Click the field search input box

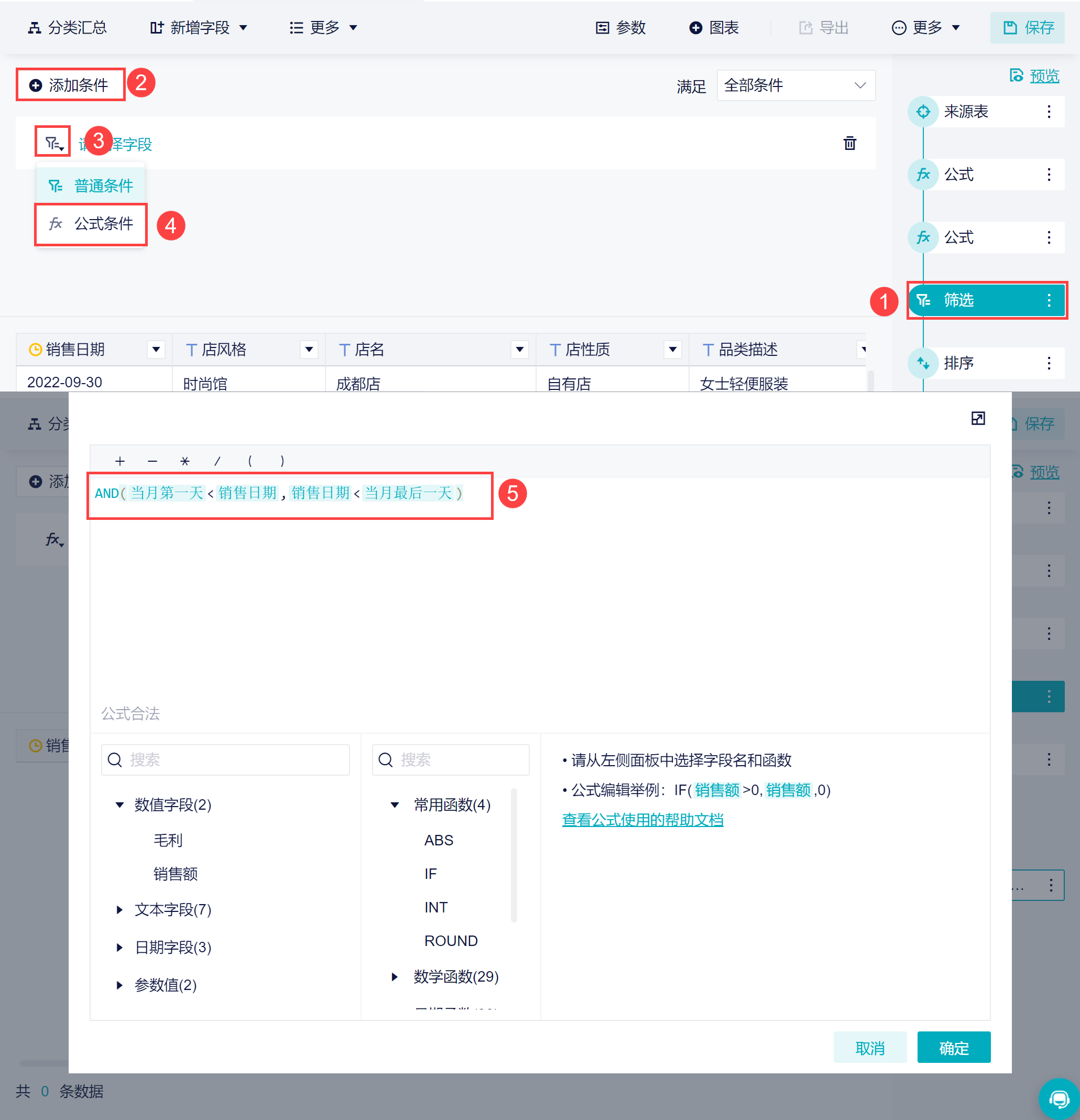(x=225, y=759)
